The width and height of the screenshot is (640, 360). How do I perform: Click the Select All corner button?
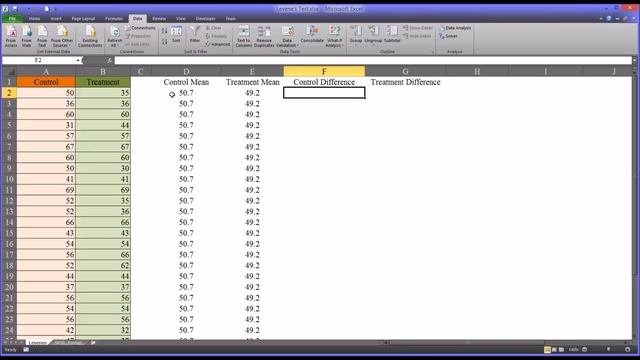(9, 71)
